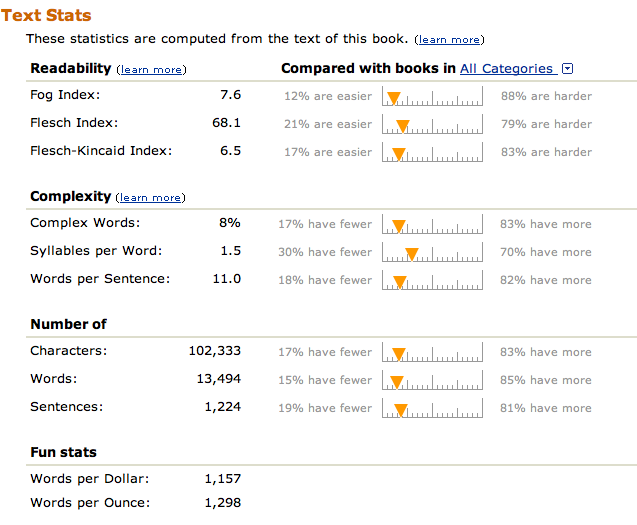Open the All Categories dropdown arrow

pyautogui.click(x=568, y=69)
